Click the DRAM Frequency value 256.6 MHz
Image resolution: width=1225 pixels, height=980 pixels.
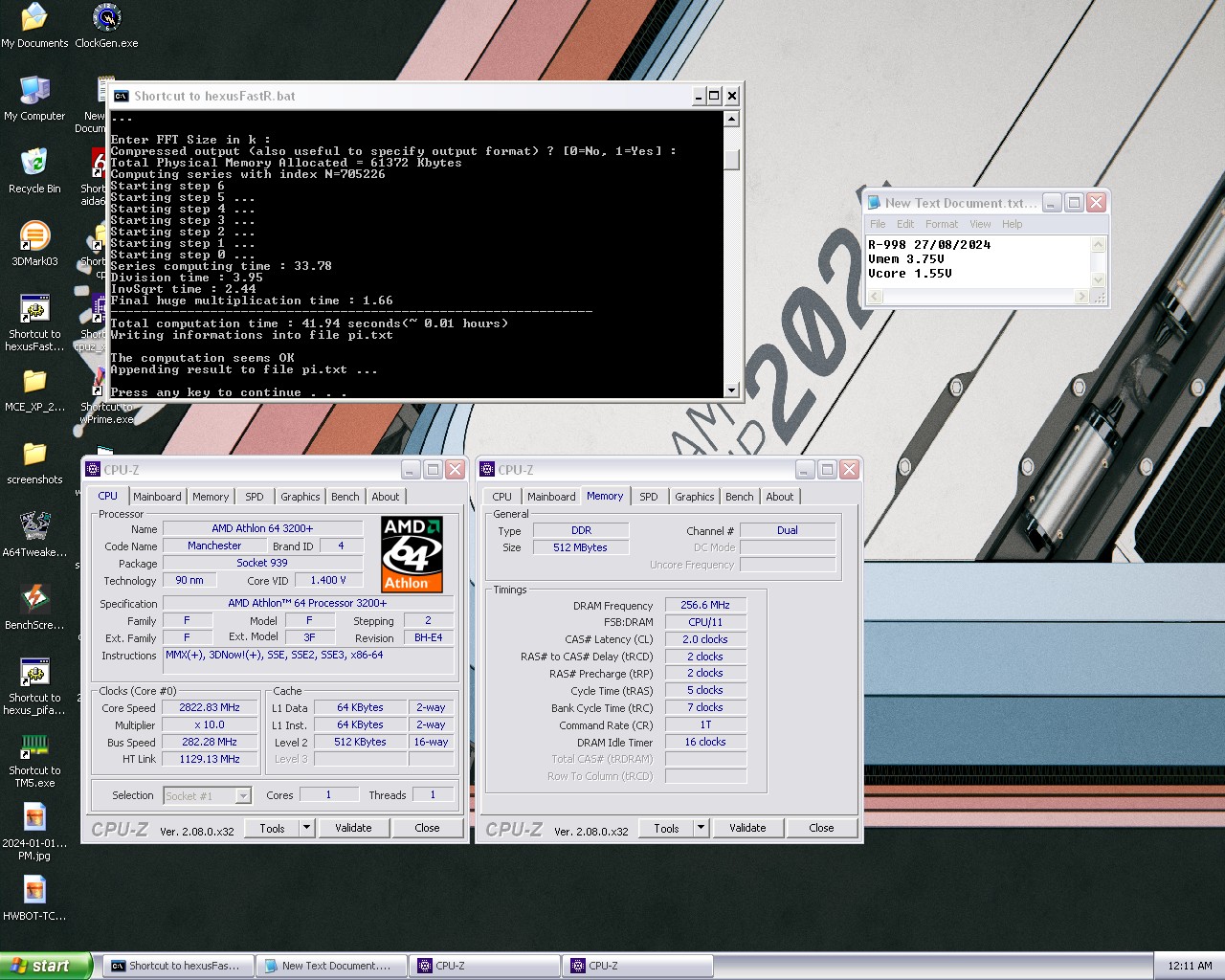click(x=705, y=605)
